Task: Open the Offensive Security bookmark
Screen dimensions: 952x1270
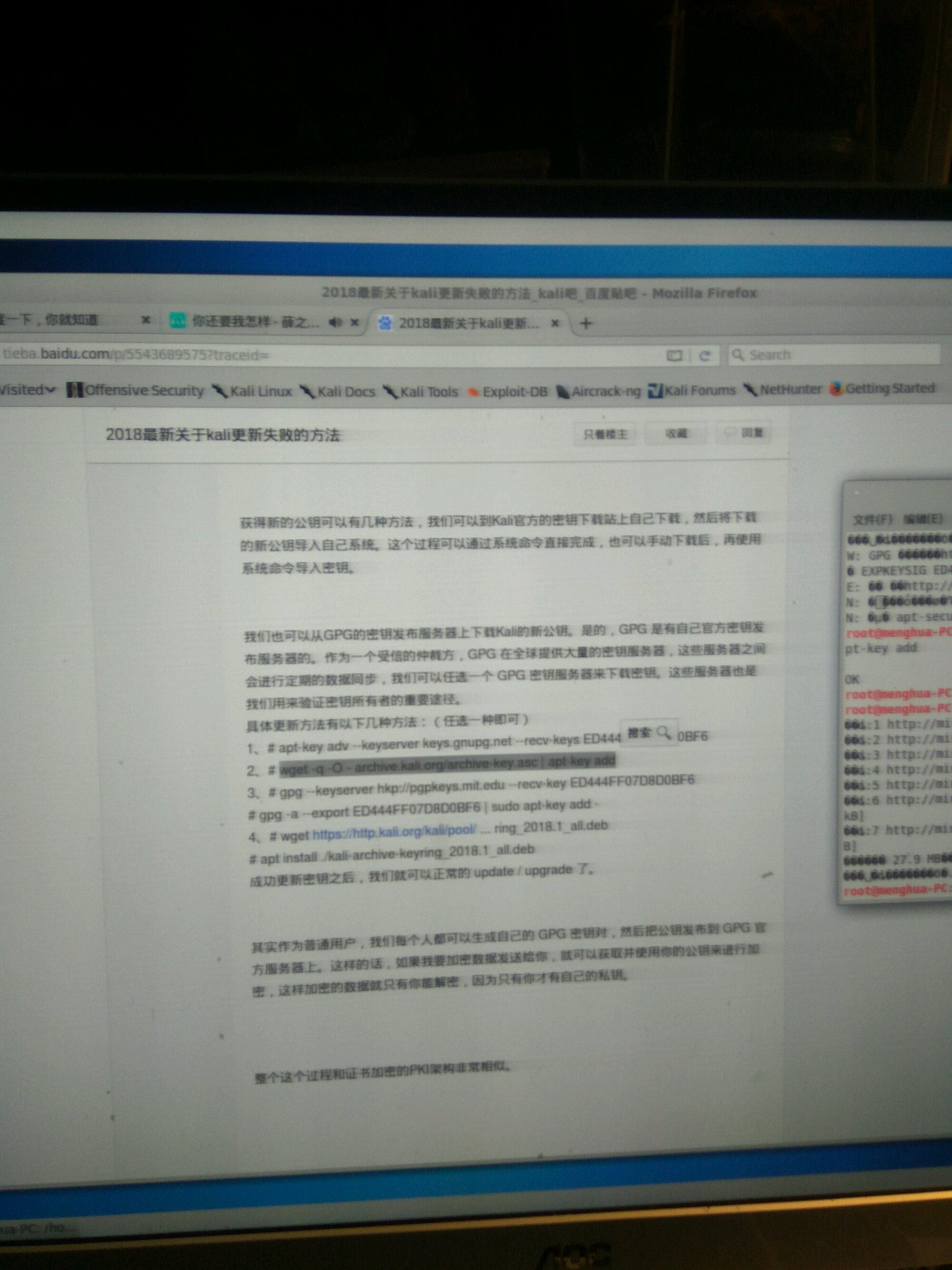Action: pyautogui.click(x=137, y=390)
